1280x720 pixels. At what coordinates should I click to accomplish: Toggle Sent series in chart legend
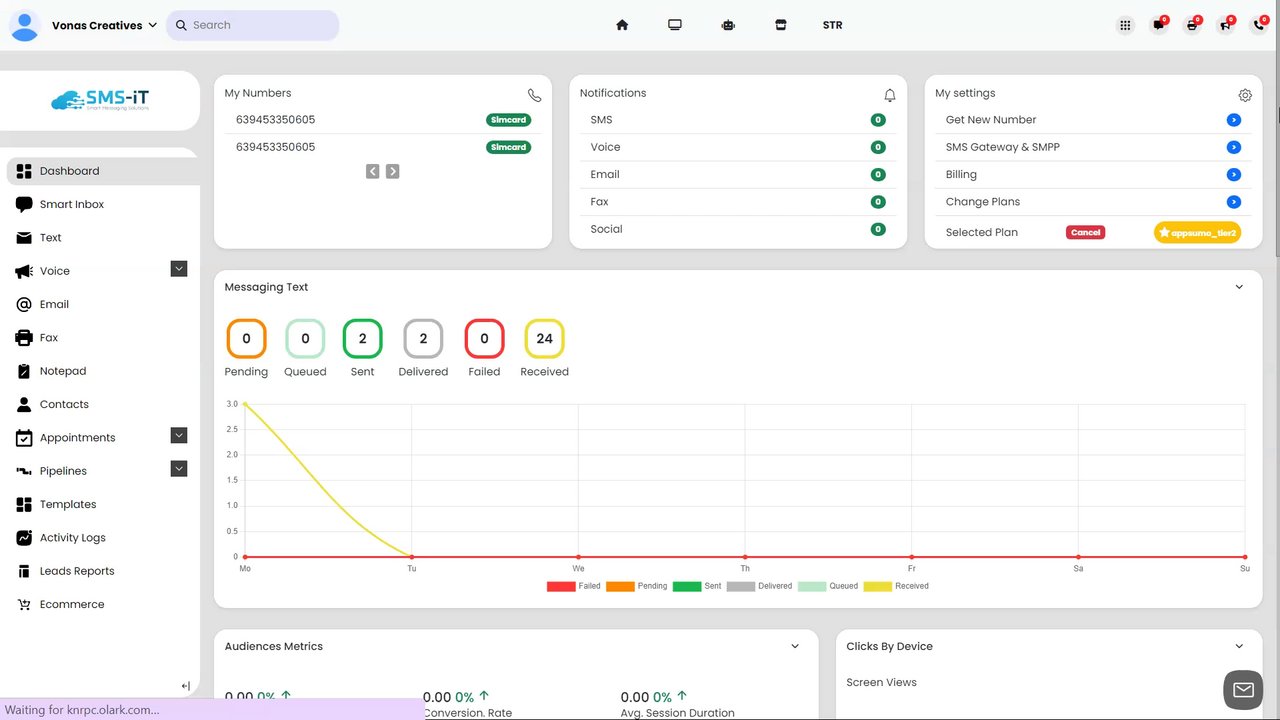tap(697, 586)
